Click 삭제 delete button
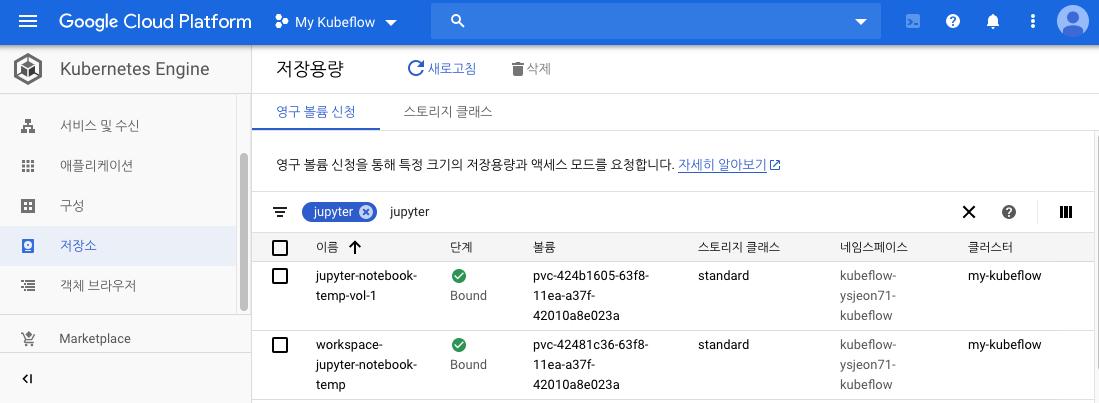The height and width of the screenshot is (403, 1099). click(x=531, y=69)
